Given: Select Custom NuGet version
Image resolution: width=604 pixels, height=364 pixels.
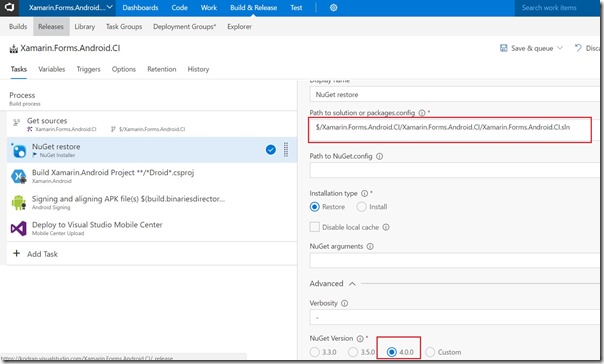Looking at the screenshot, I should tap(430, 352).
